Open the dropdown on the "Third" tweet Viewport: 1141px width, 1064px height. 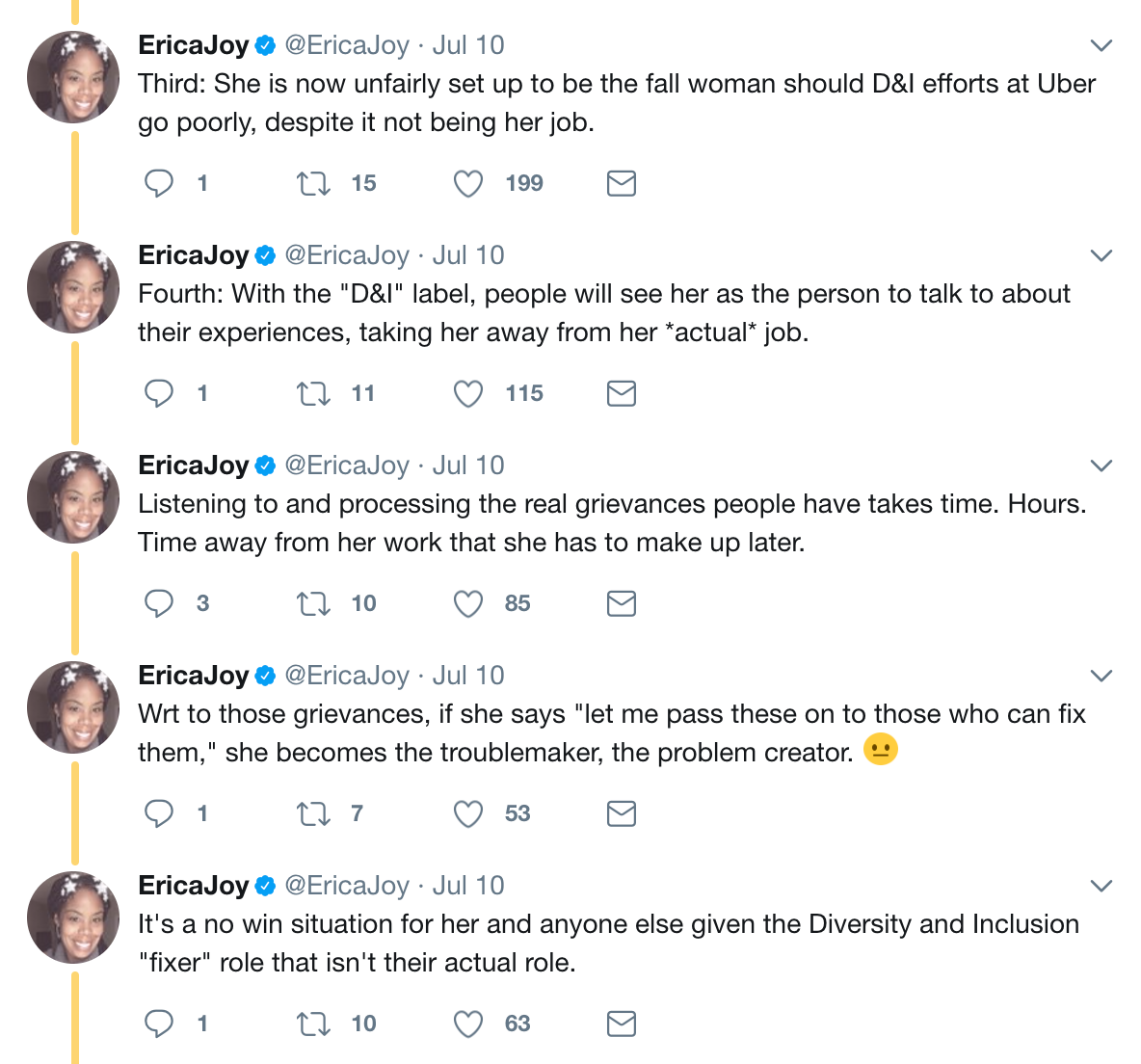(1101, 45)
